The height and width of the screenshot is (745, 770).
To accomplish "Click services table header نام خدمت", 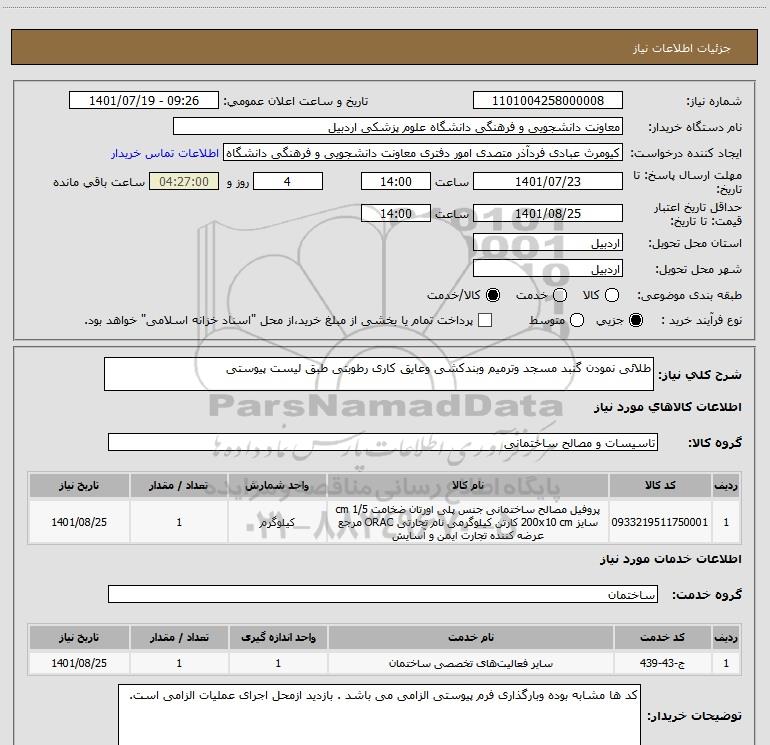I will click(470, 637).
